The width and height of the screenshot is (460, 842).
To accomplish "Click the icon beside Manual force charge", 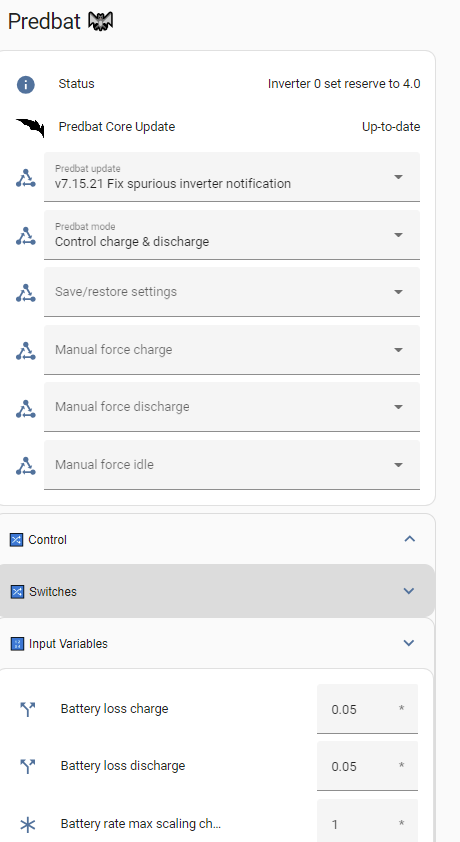I will coord(25,351).
